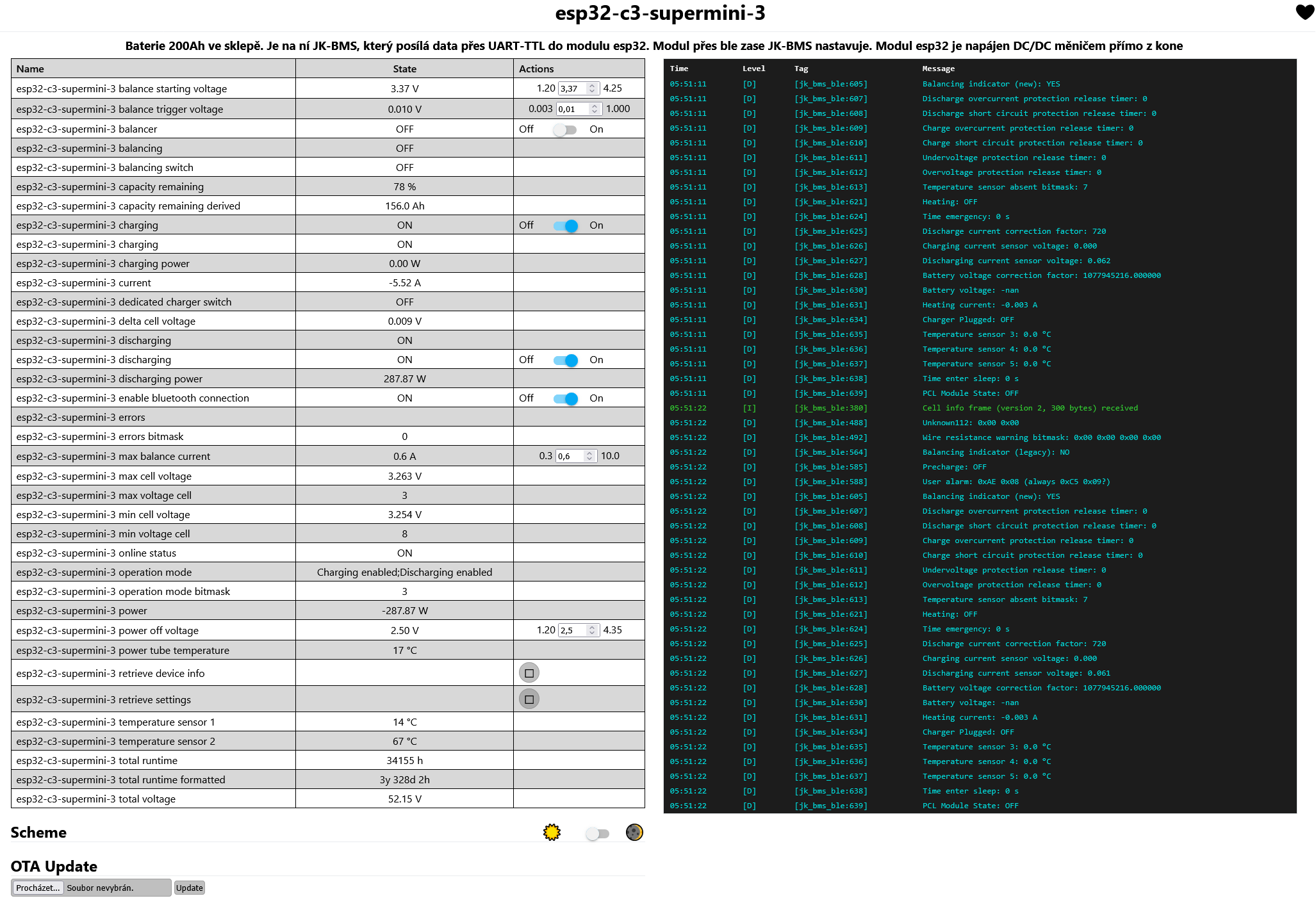Focus the power off voltage input field
Viewport: 1316px width, 903px height.
coord(572,630)
